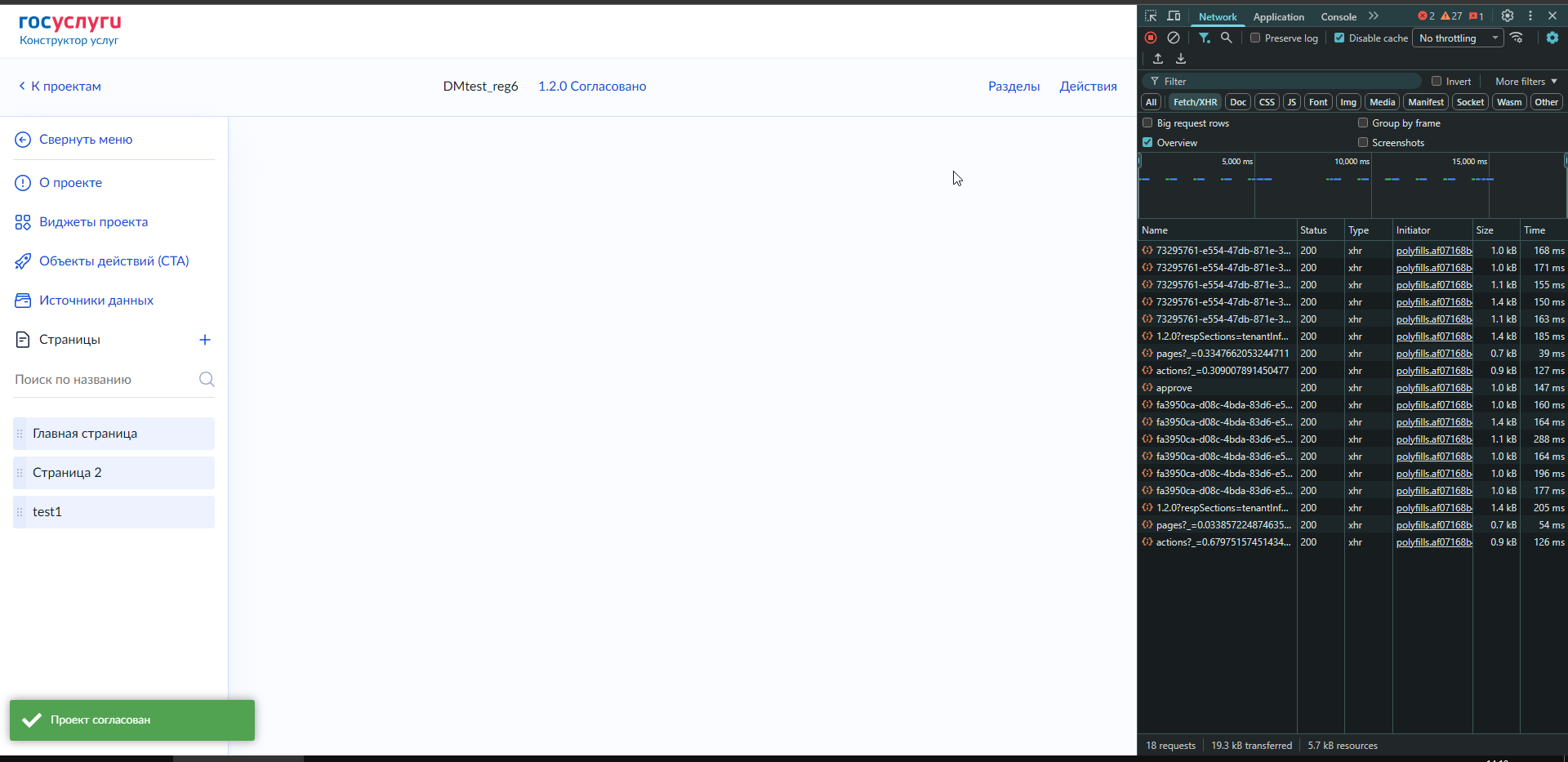Toggle the device toolbar icon

pyautogui.click(x=1174, y=16)
